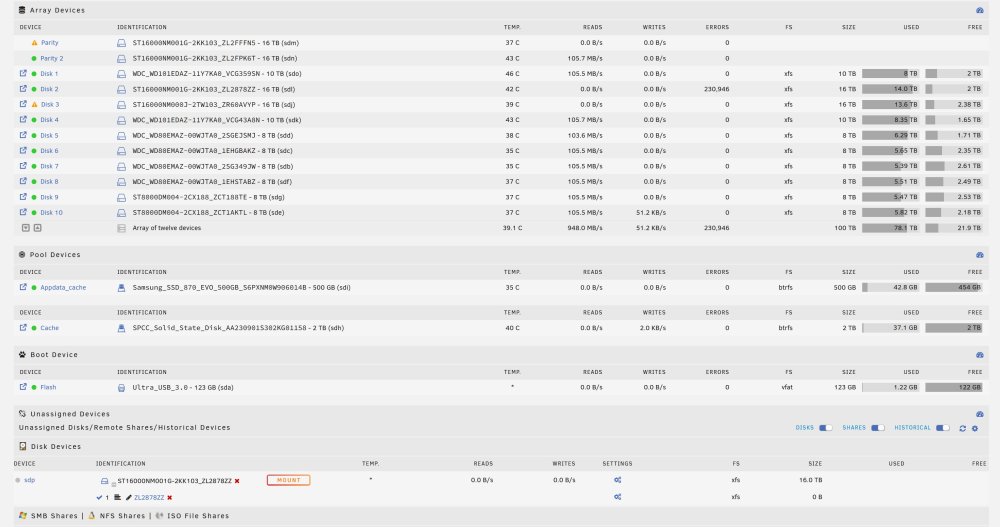This screenshot has height=527, width=1000.
Task: Toggle reads/writes display in Pool Devices header
Action: (x=980, y=255)
